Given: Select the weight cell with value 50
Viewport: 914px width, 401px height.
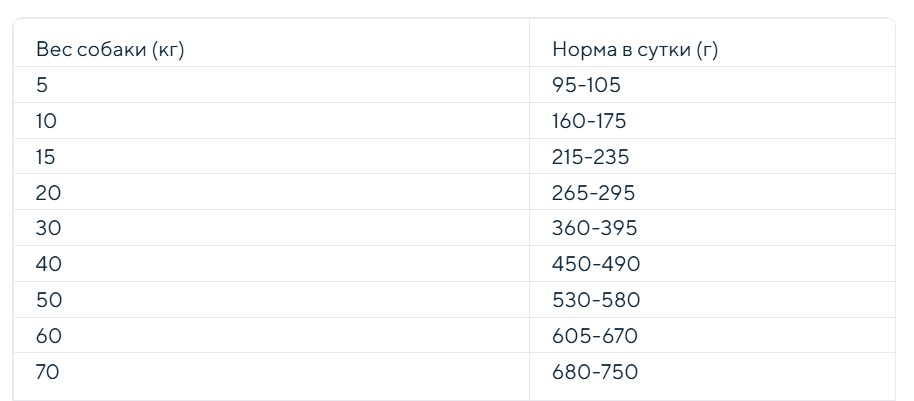Looking at the screenshot, I should click(48, 300).
